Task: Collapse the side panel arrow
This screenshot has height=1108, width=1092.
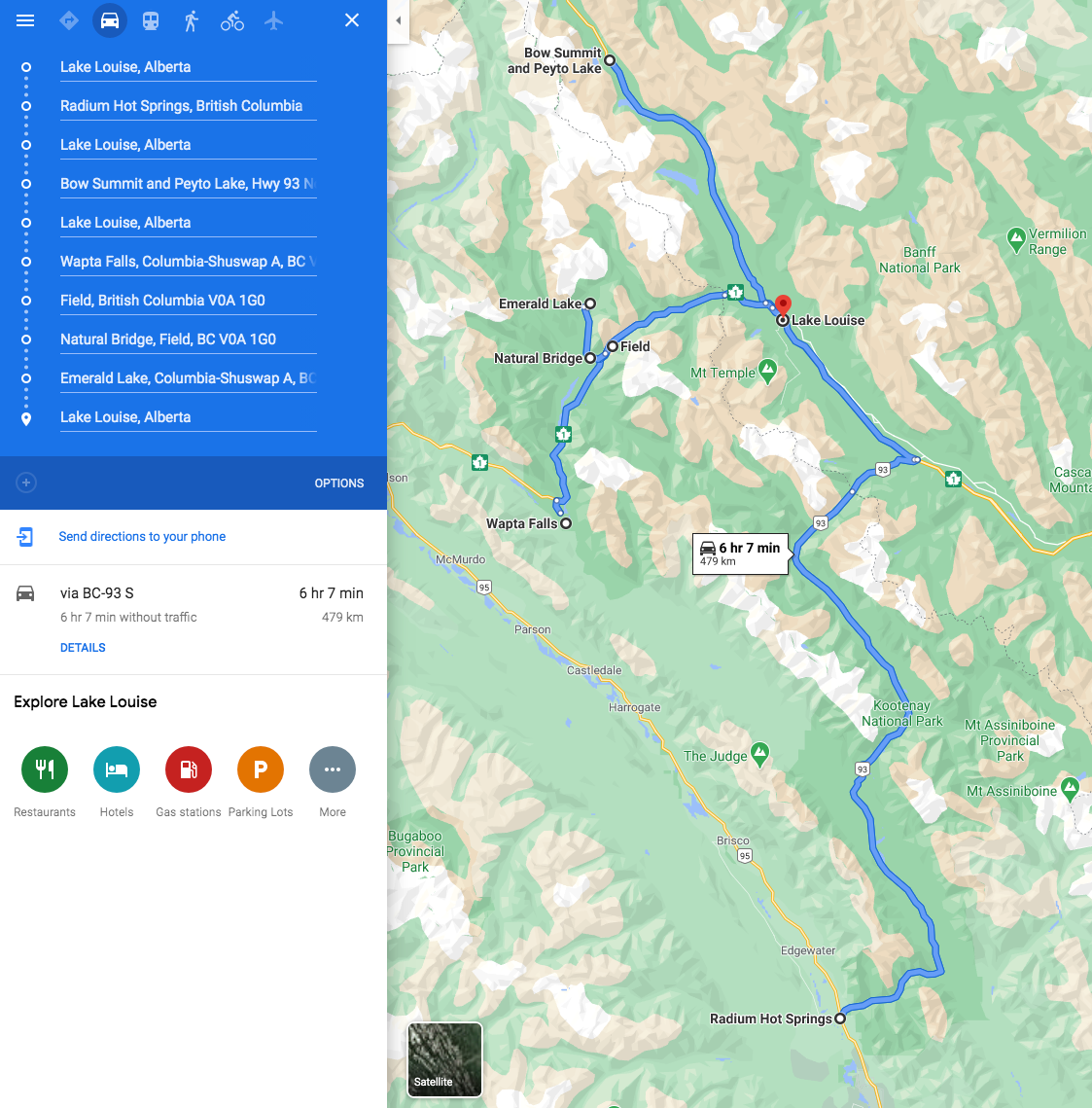Action: coord(399,21)
